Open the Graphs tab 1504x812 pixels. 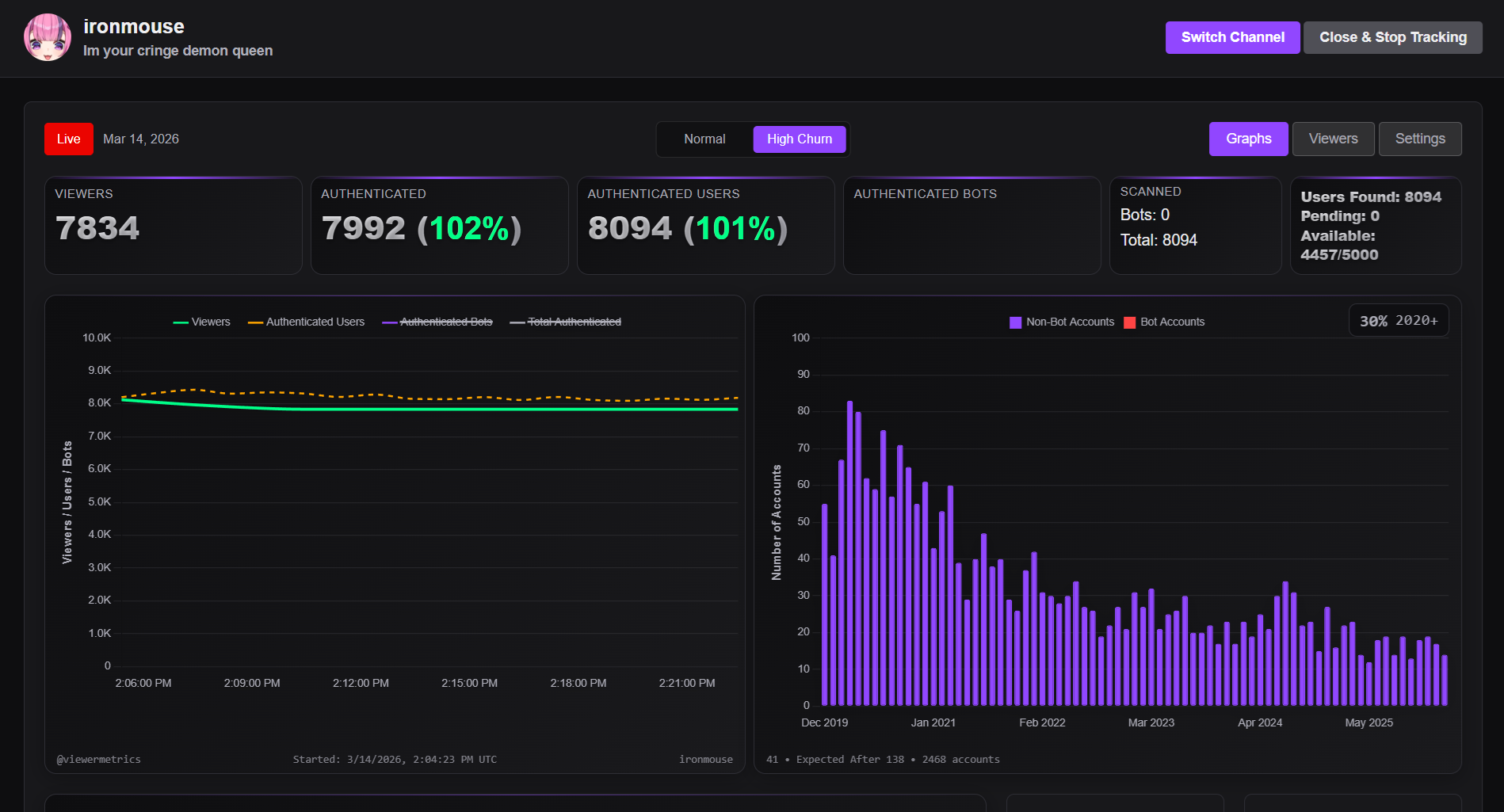1248,139
